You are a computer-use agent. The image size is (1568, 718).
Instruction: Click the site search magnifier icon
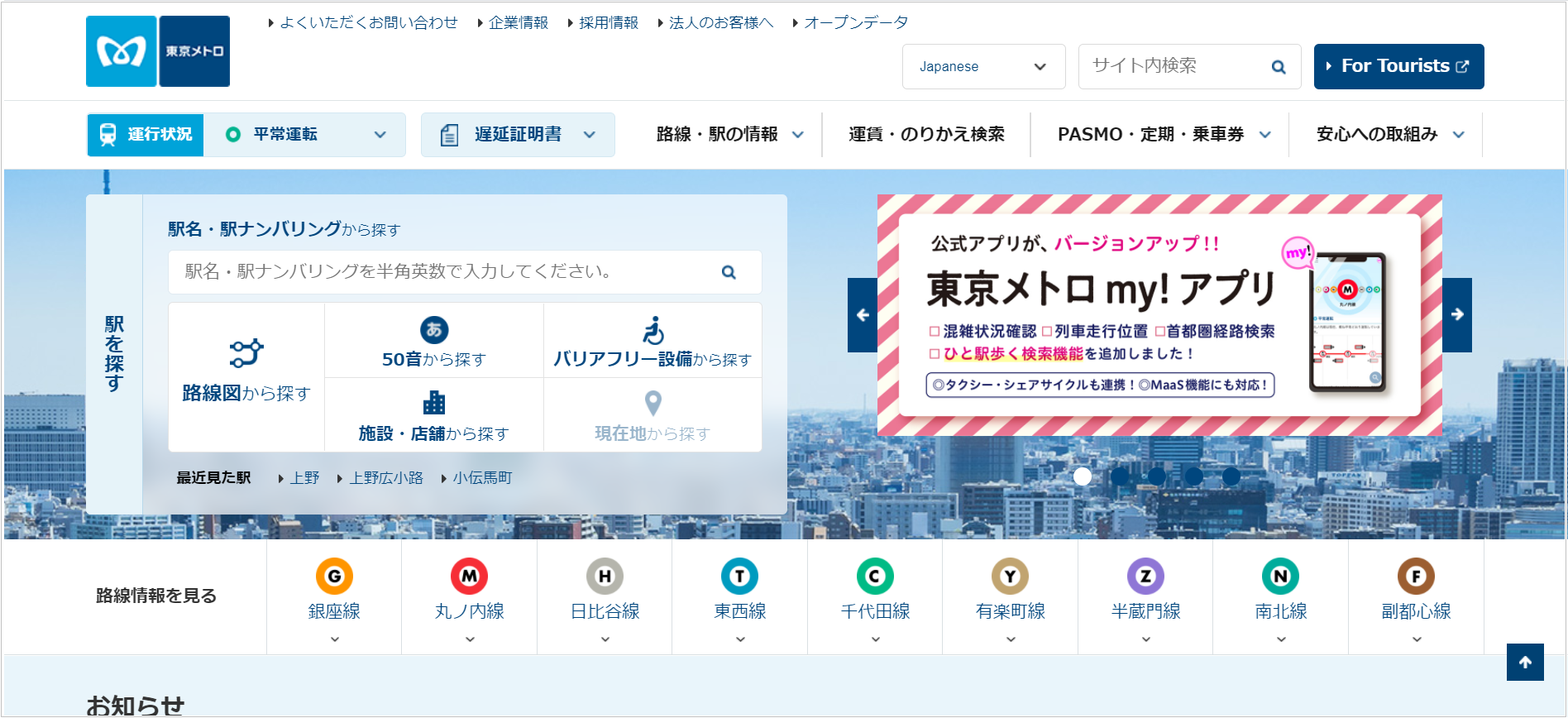pyautogui.click(x=1279, y=67)
